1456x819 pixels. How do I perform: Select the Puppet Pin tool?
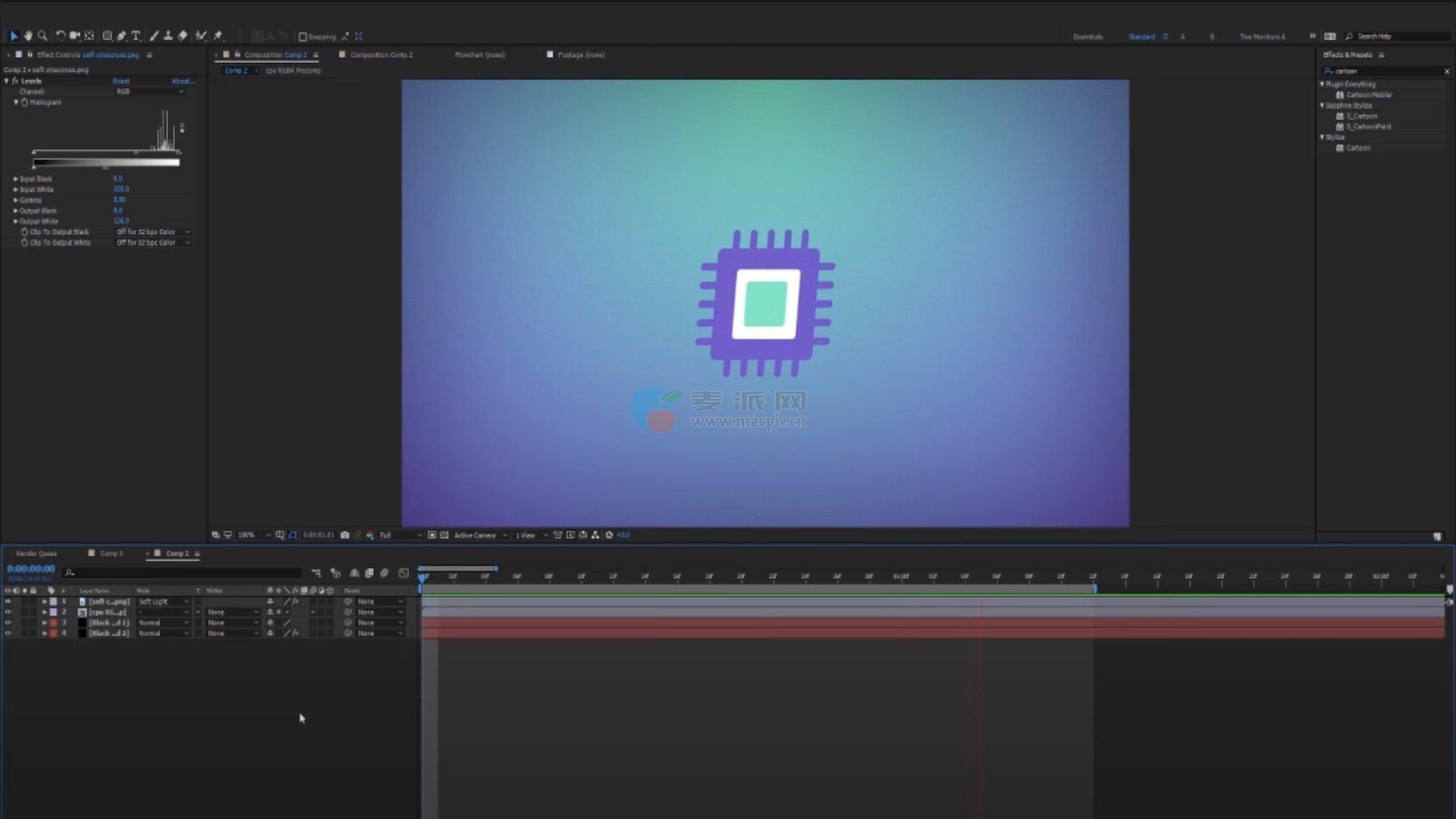click(x=218, y=36)
